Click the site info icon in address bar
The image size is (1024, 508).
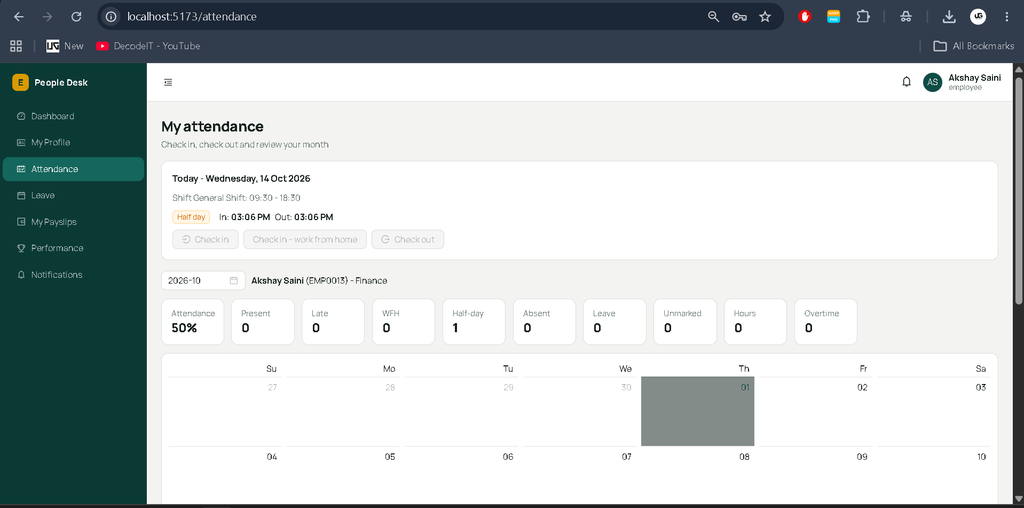[112, 17]
